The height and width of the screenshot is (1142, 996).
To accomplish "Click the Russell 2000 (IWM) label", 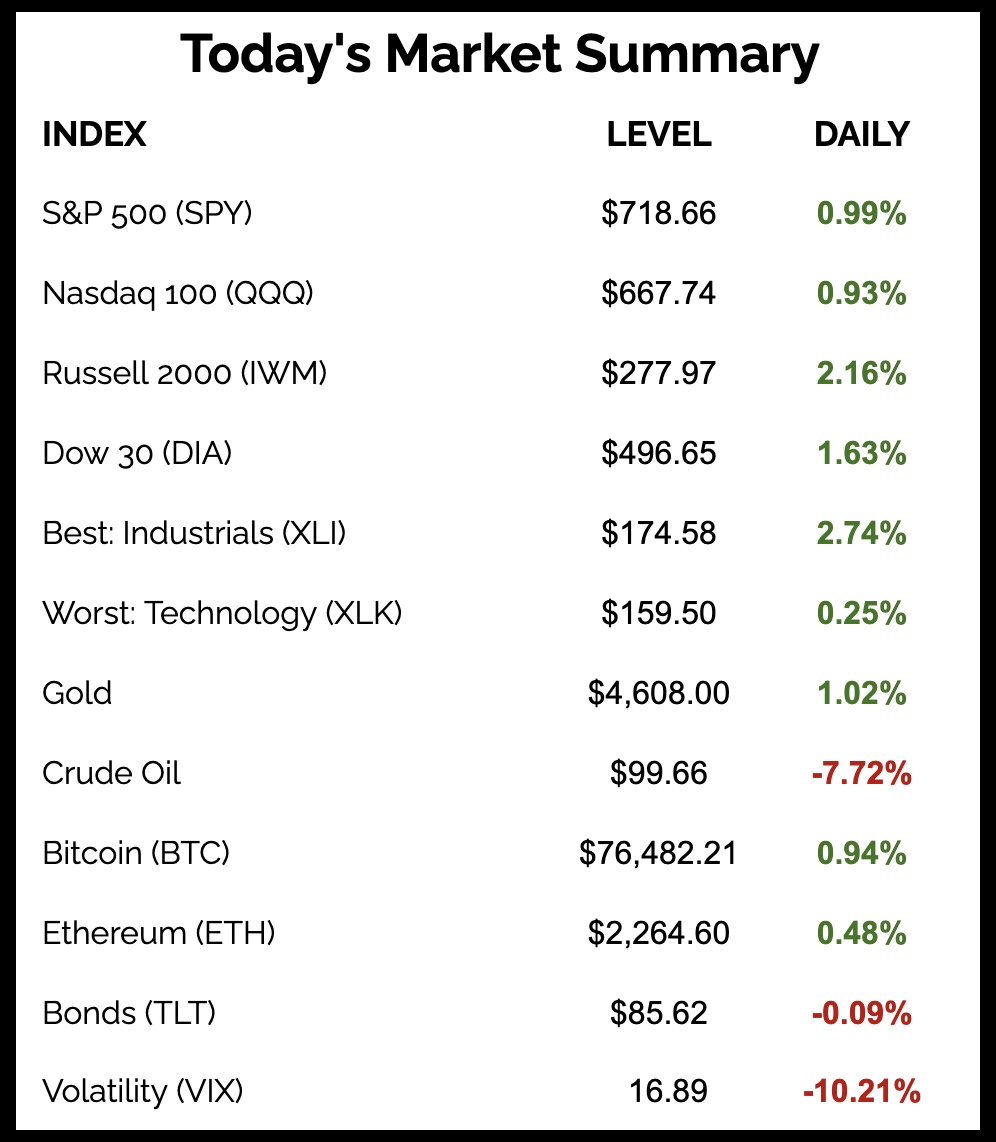I will click(x=185, y=373).
